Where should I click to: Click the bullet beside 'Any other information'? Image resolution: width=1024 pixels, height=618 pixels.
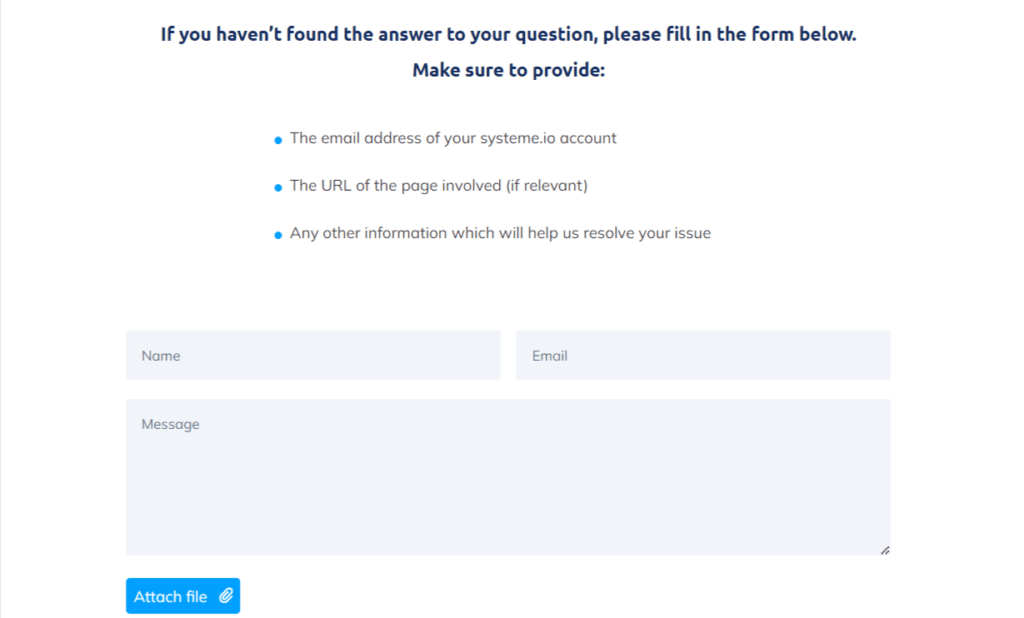tap(278, 235)
